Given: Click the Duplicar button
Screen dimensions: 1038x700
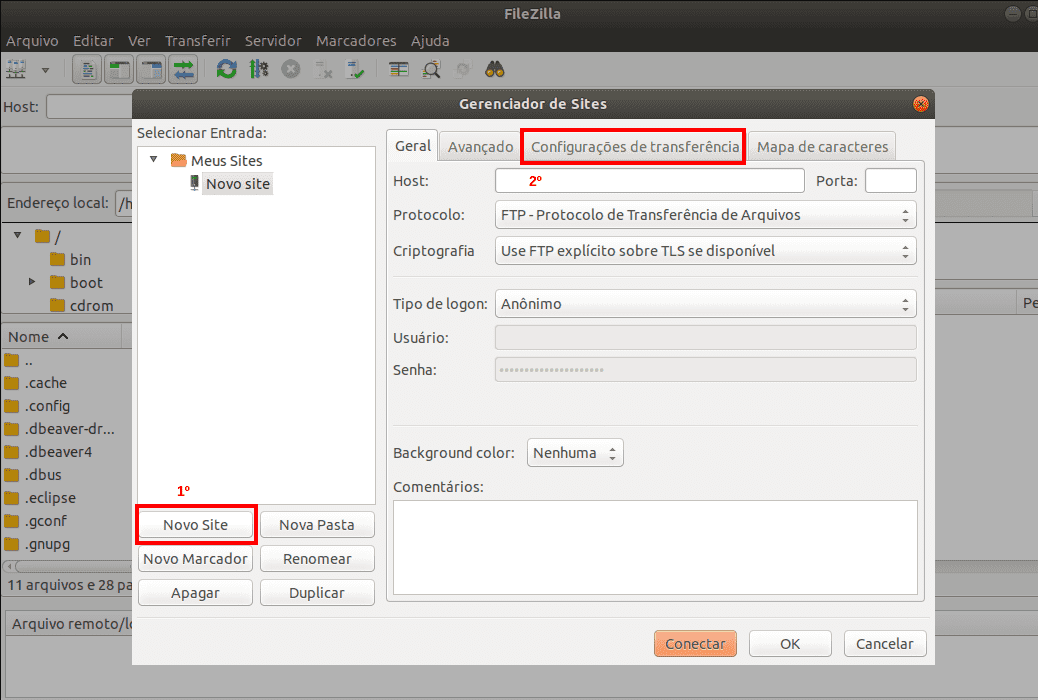Looking at the screenshot, I should [317, 593].
